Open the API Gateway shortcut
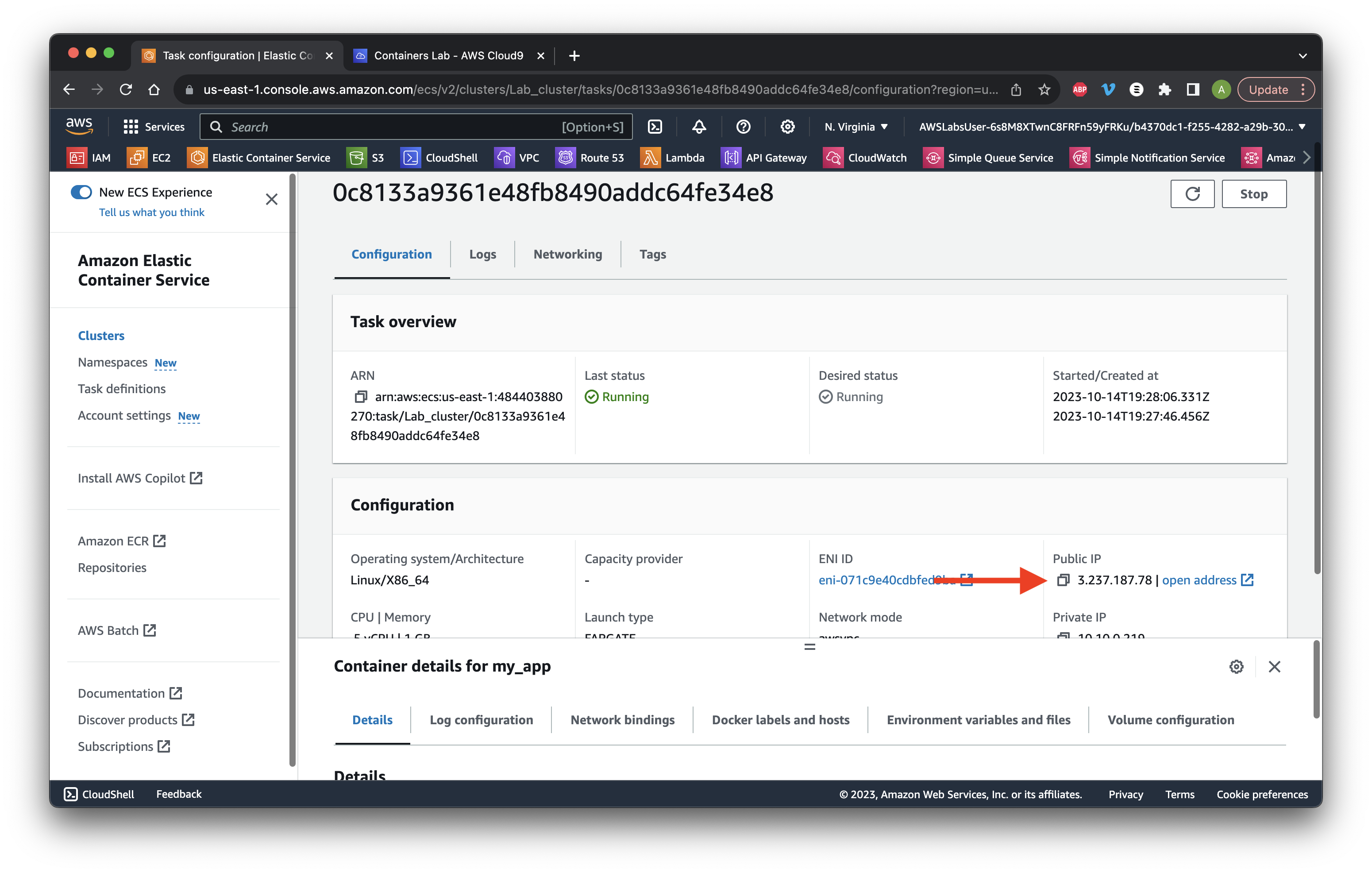 [764, 158]
